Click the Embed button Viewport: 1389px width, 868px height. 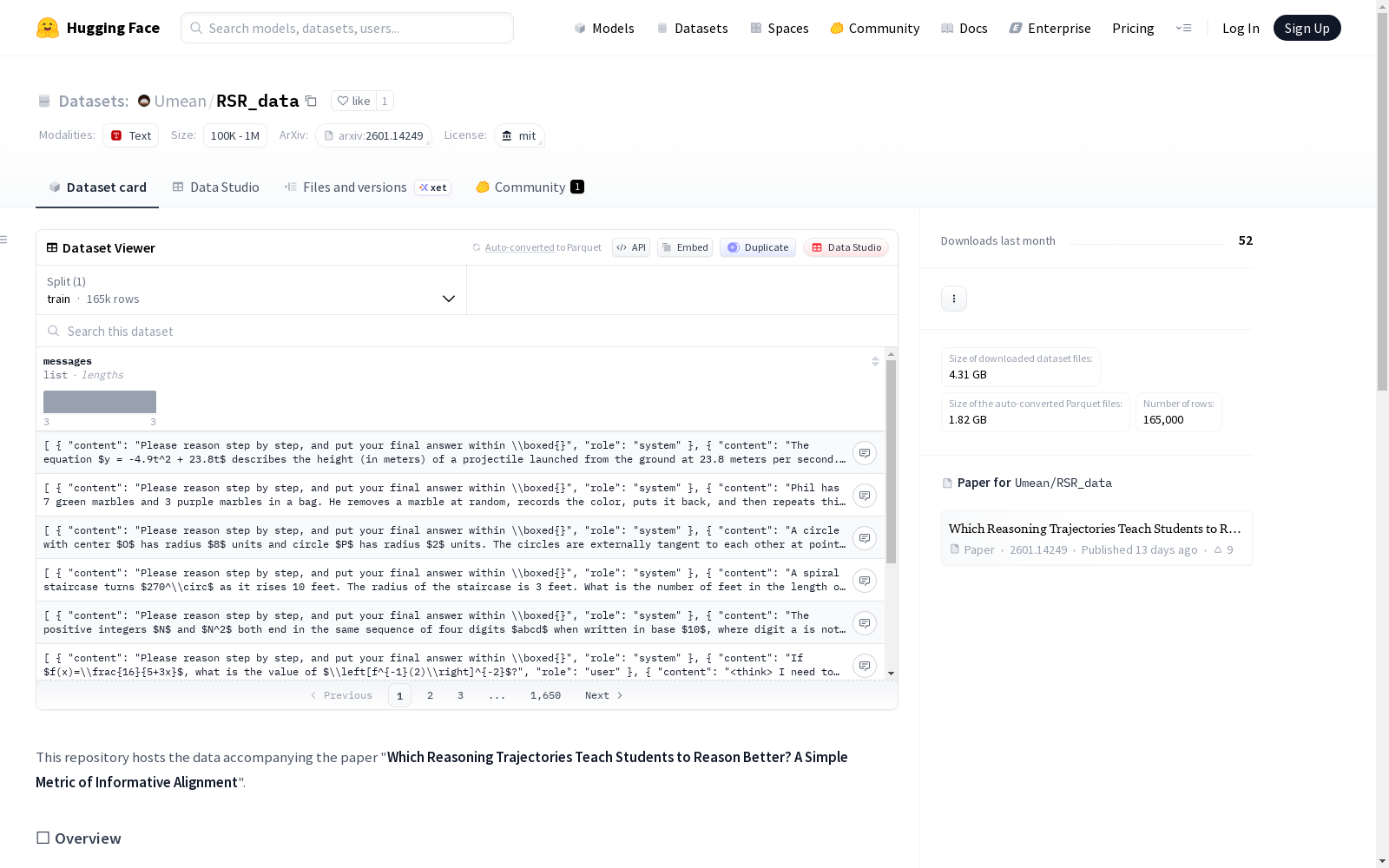(685, 247)
